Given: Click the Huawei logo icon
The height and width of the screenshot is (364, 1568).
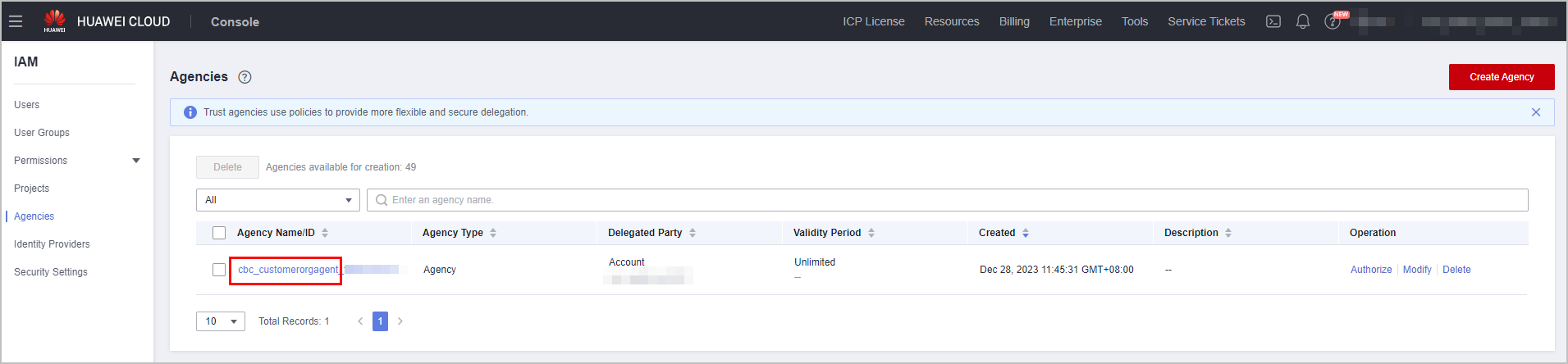Looking at the screenshot, I should pos(54,20).
